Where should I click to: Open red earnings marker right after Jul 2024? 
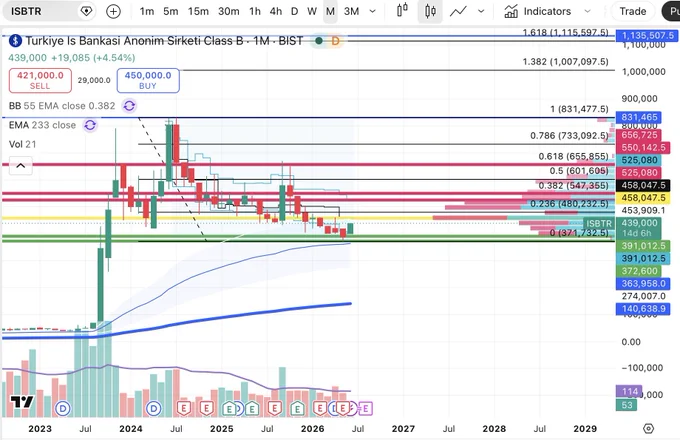coord(184,408)
